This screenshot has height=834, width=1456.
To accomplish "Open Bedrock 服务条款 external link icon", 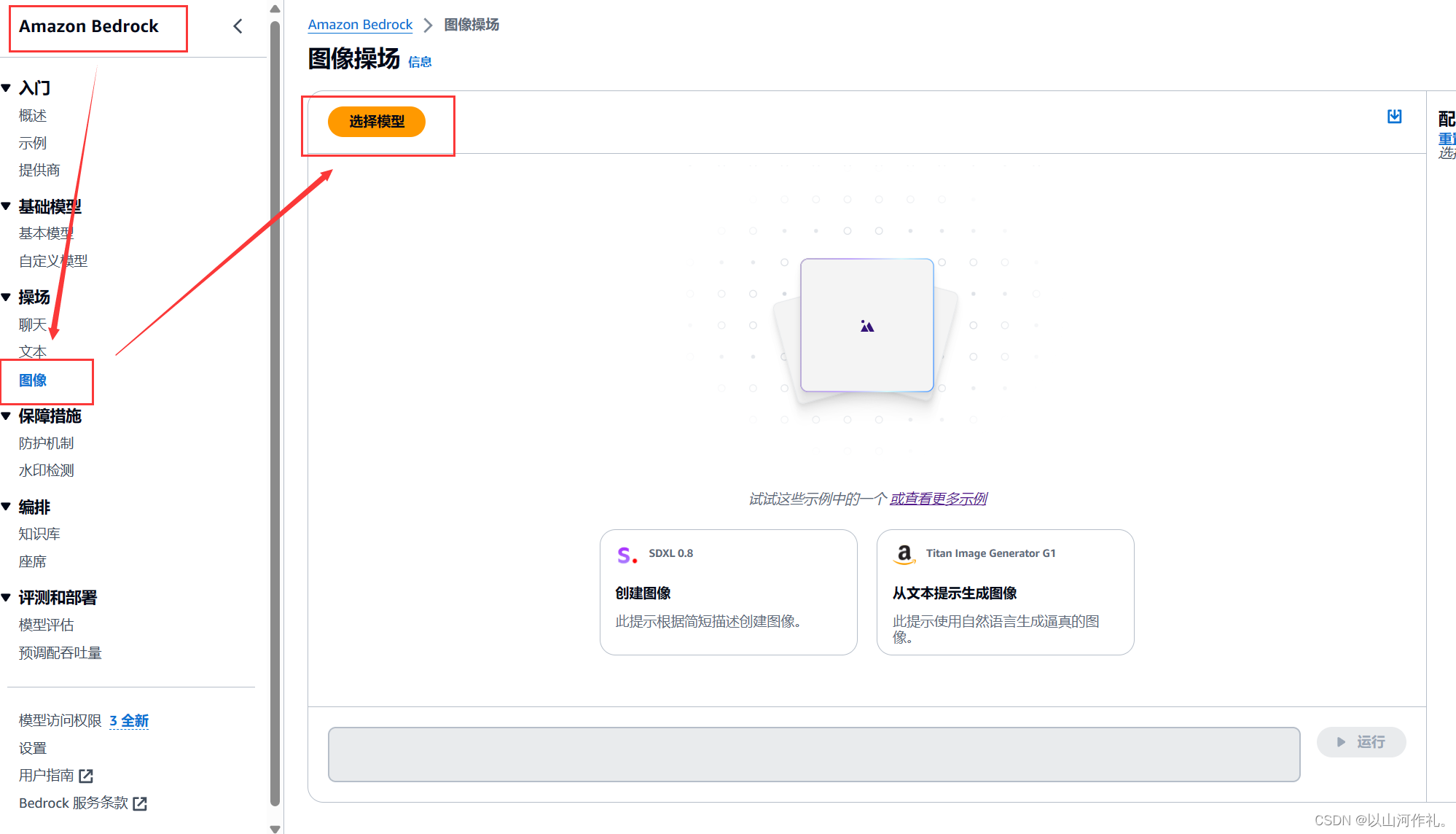I will pyautogui.click(x=140, y=803).
